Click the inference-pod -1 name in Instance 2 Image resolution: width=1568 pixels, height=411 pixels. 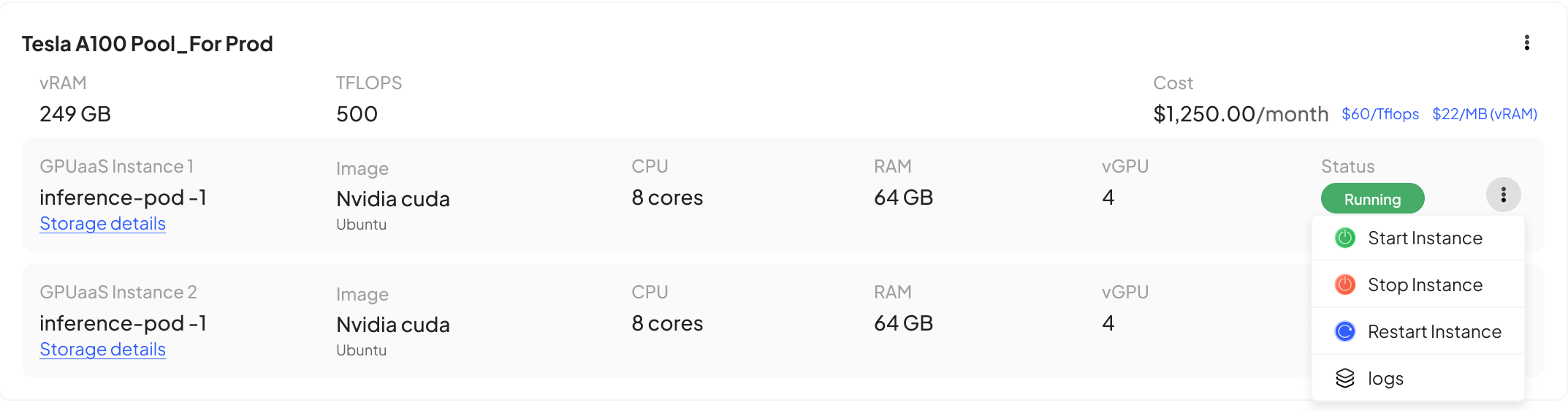[x=123, y=323]
